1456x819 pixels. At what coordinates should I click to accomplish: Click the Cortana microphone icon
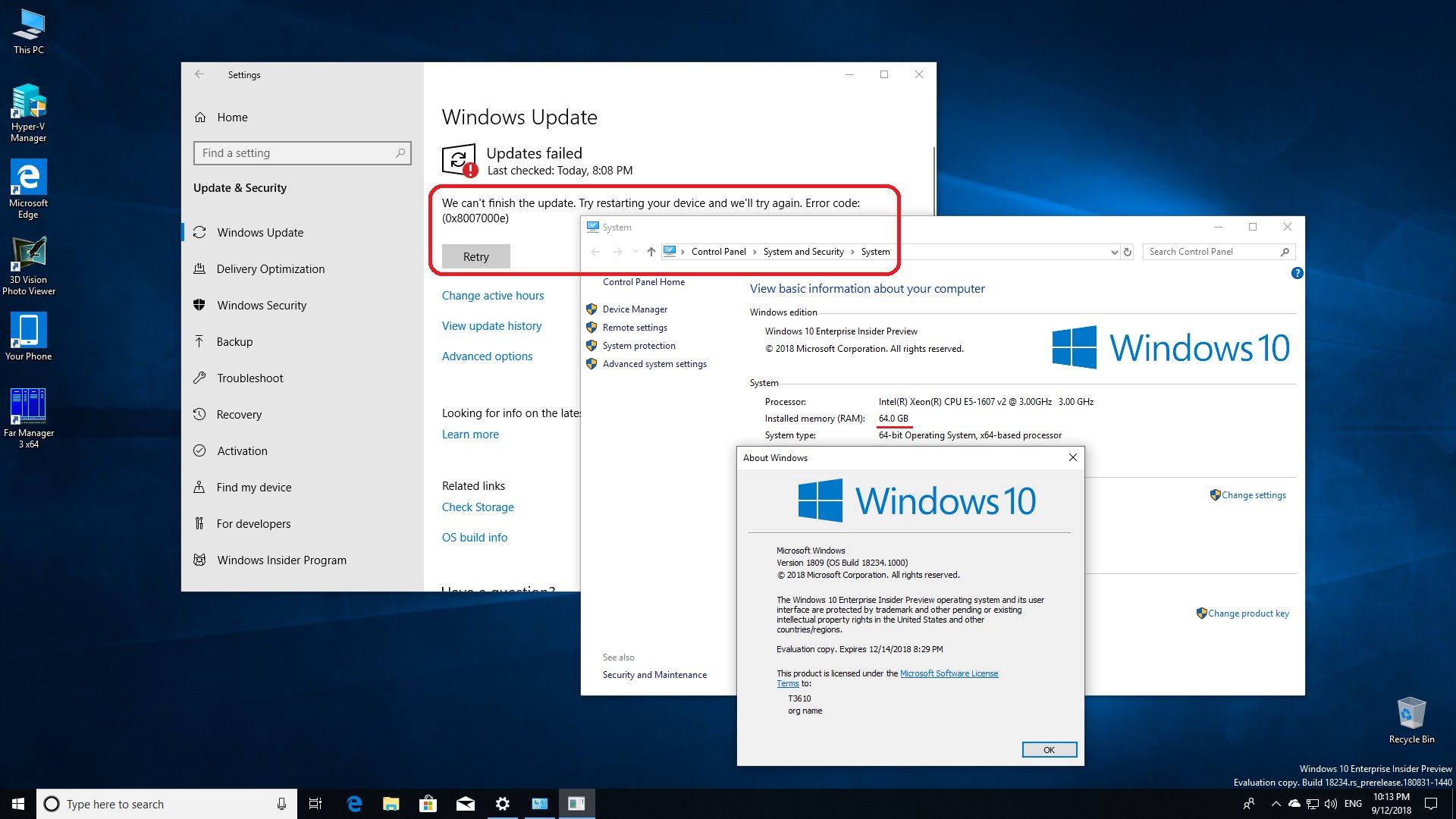281,804
